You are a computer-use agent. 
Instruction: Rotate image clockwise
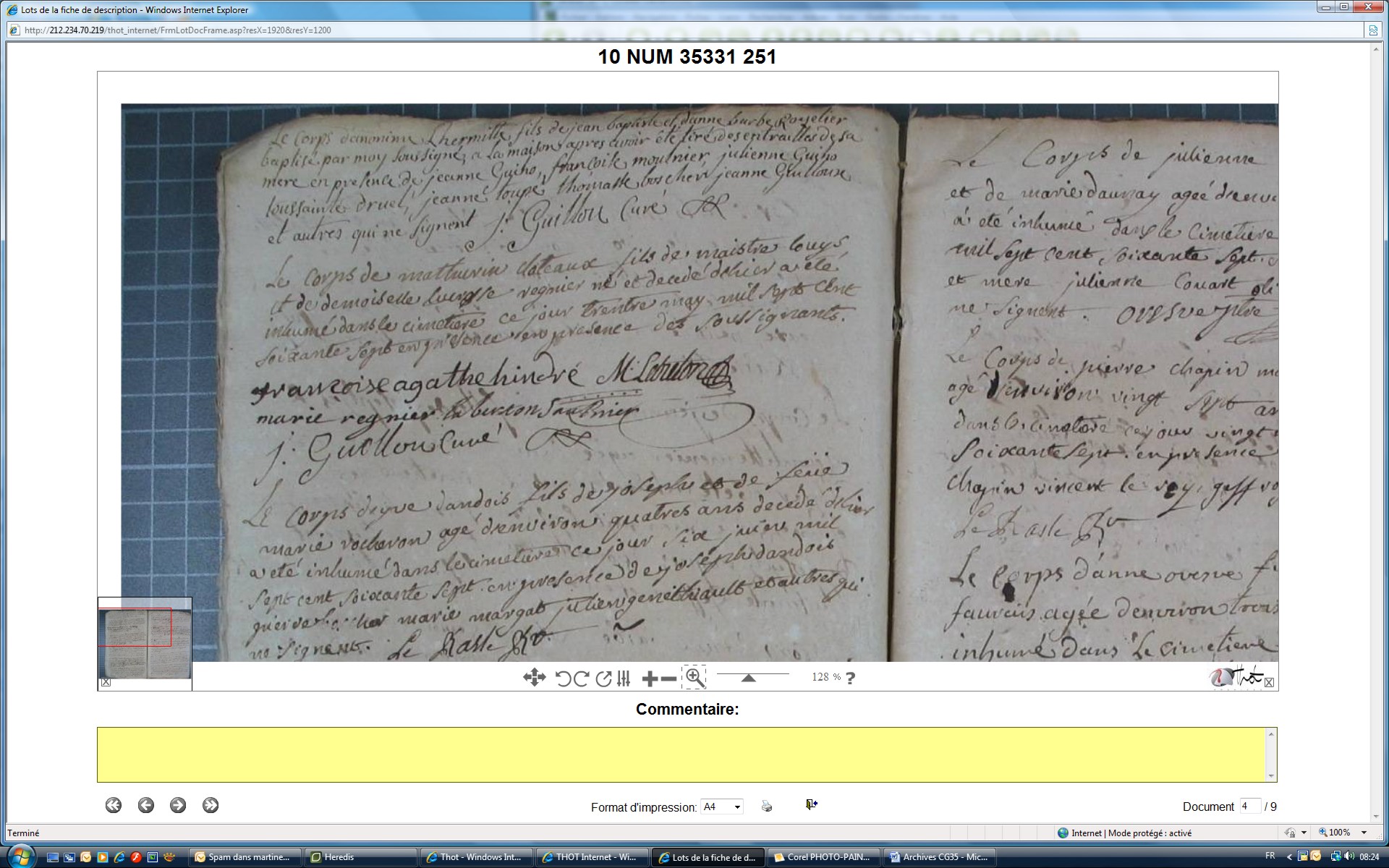click(x=581, y=678)
